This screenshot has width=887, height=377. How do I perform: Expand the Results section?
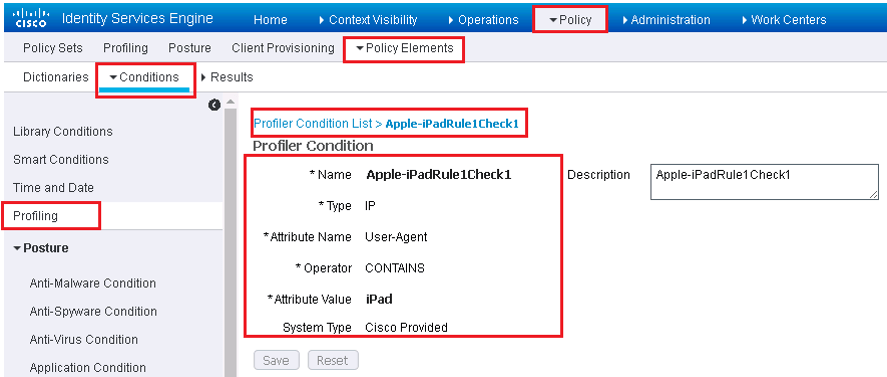coord(227,77)
